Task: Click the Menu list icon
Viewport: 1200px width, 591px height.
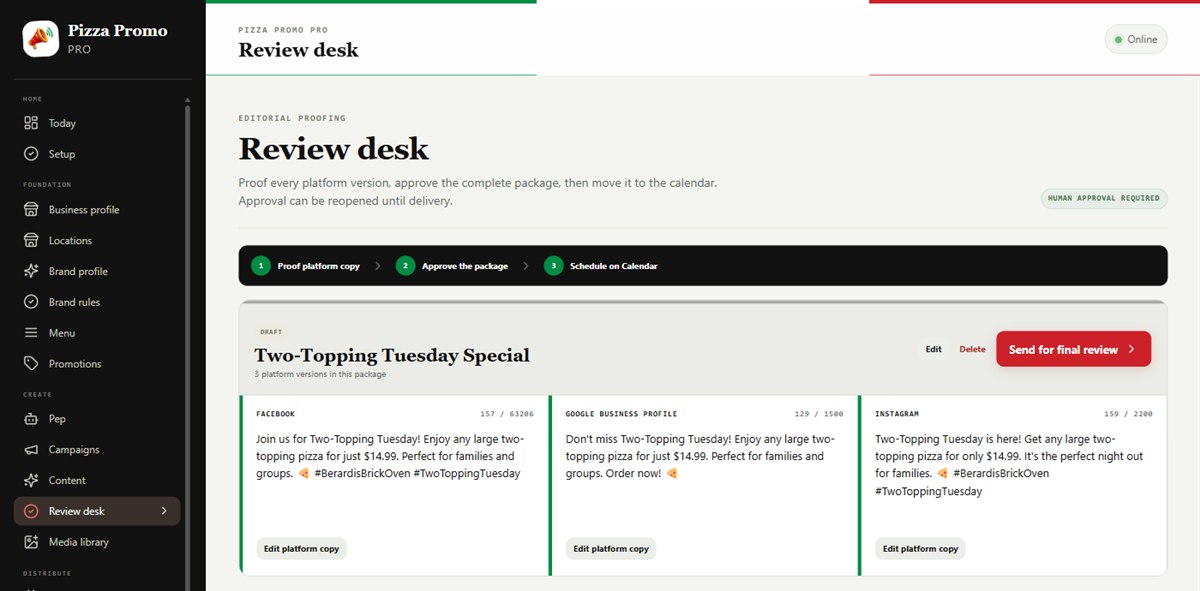Action: (x=31, y=333)
